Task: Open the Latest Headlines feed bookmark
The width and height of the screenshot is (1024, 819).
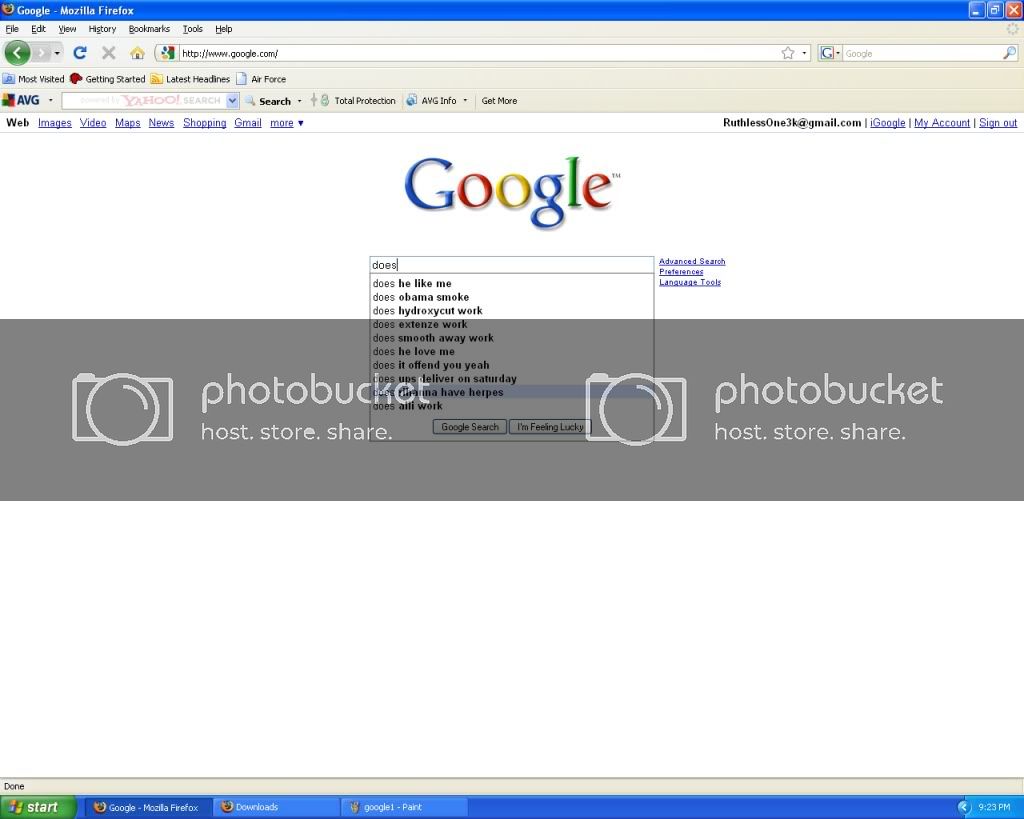Action: pyautogui.click(x=190, y=79)
